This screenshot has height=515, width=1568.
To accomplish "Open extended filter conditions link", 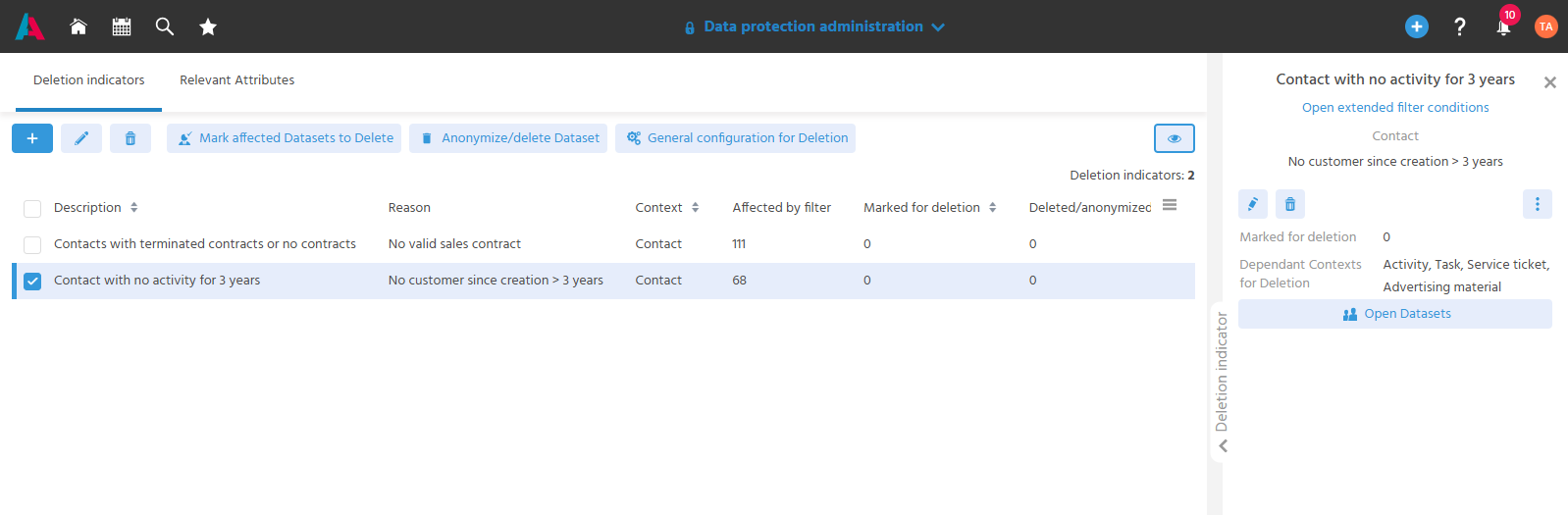I will point(1395,108).
